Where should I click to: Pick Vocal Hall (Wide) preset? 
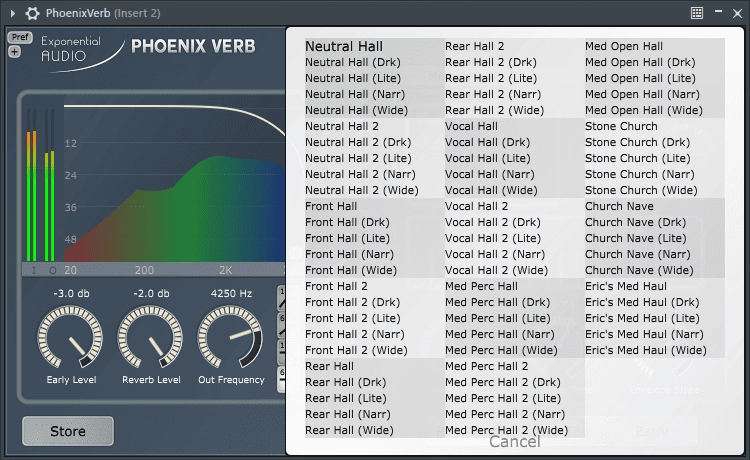pos(491,190)
